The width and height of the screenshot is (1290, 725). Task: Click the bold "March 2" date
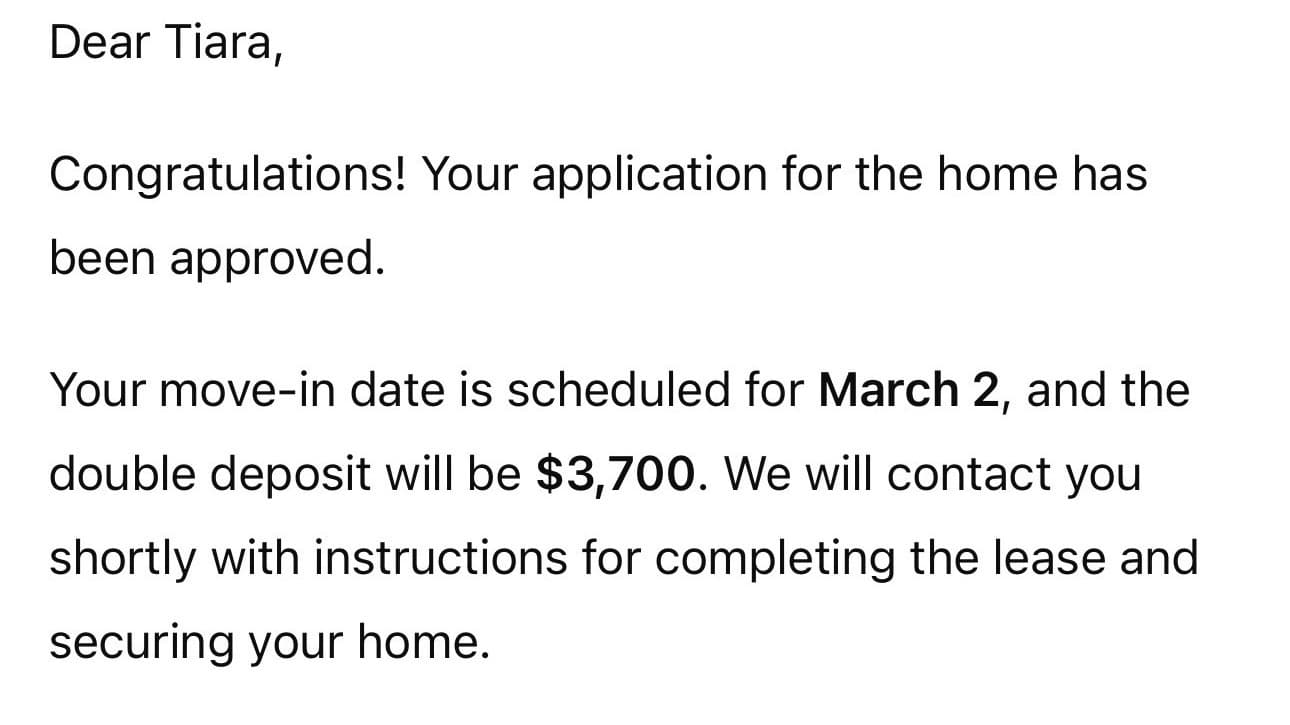(907, 389)
